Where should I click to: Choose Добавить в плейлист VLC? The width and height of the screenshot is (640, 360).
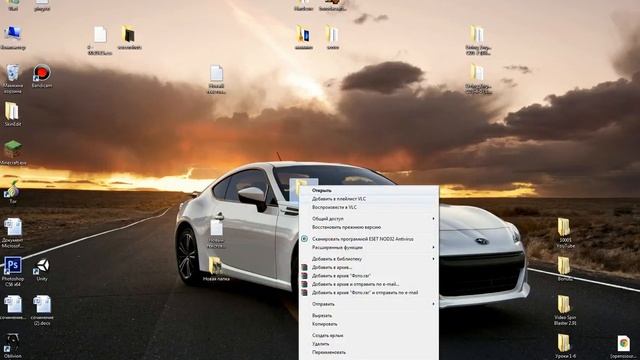[339, 199]
